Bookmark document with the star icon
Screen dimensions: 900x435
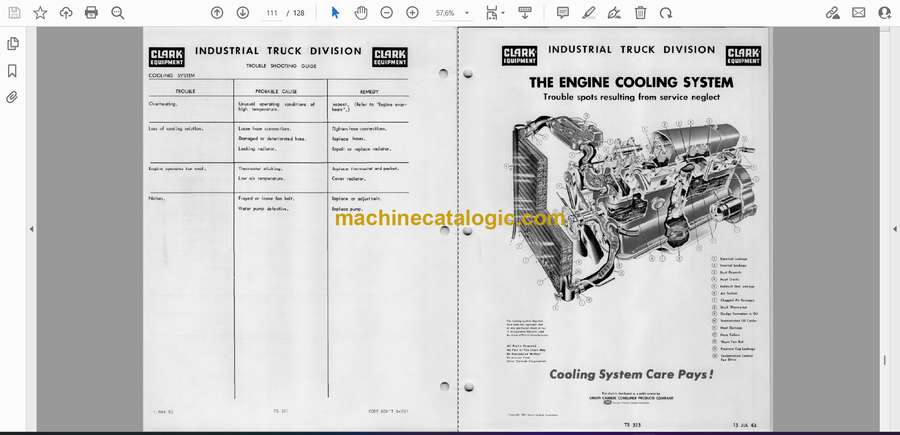40,13
